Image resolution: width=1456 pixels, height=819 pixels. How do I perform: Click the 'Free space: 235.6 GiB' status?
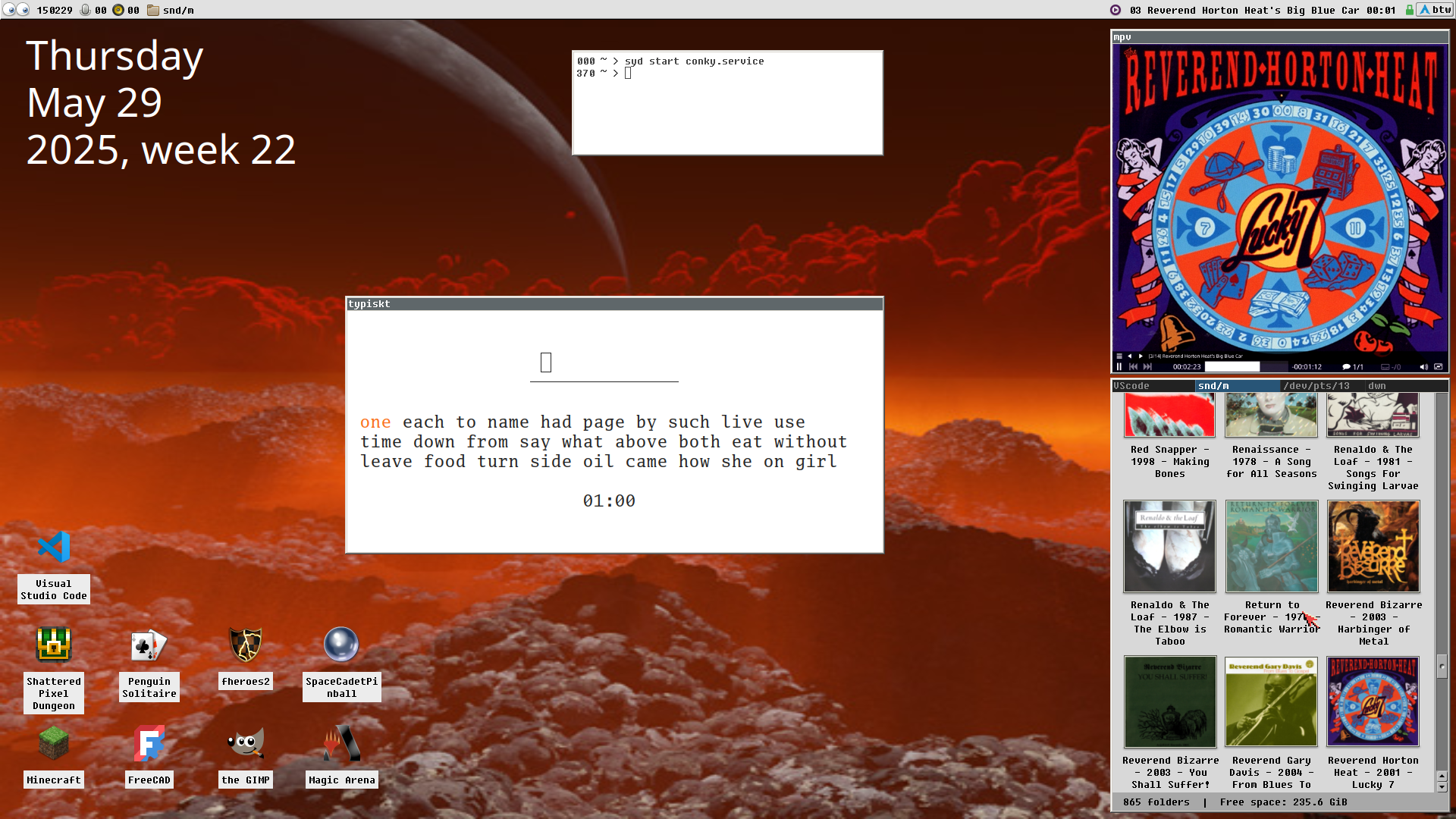click(x=1283, y=802)
